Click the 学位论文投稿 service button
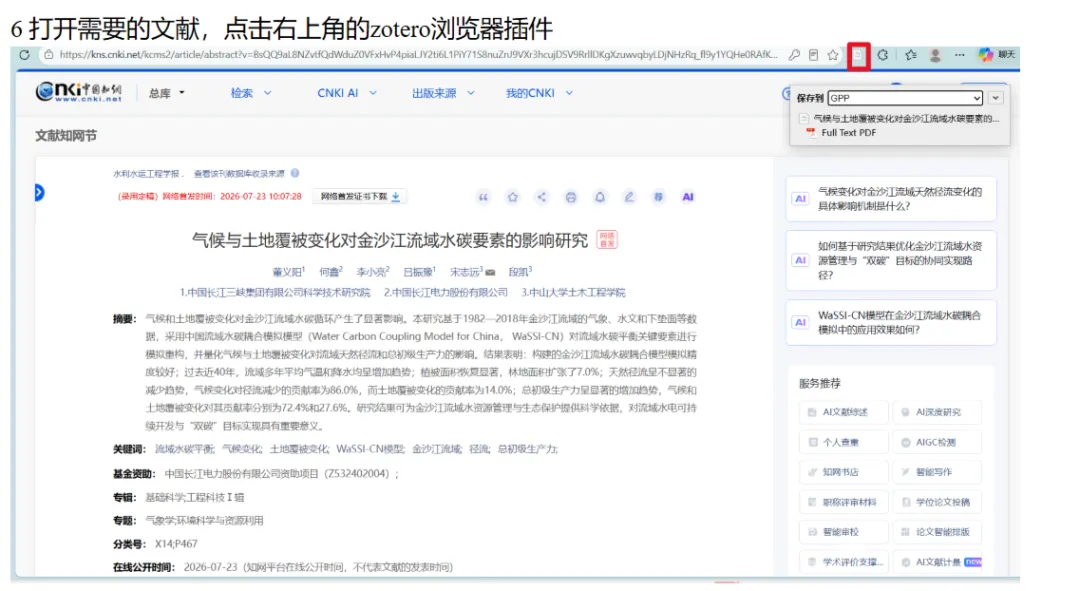 click(937, 502)
